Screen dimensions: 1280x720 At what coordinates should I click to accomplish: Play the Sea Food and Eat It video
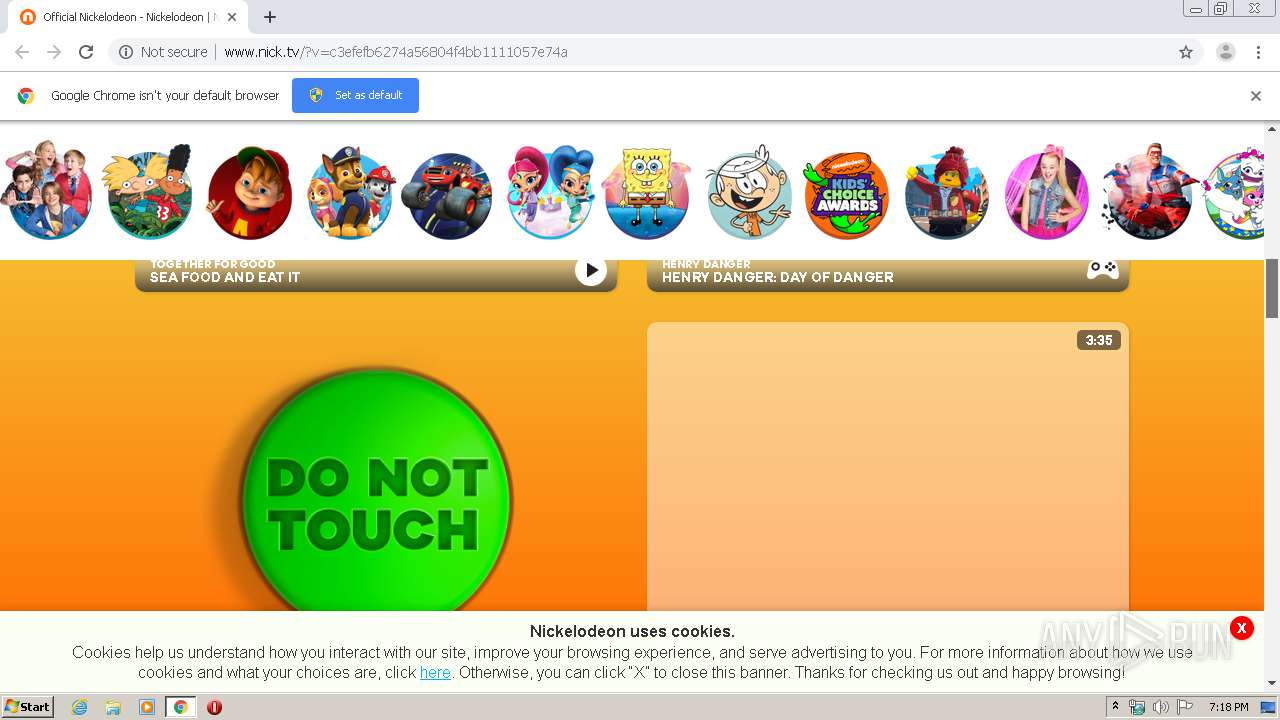591,270
